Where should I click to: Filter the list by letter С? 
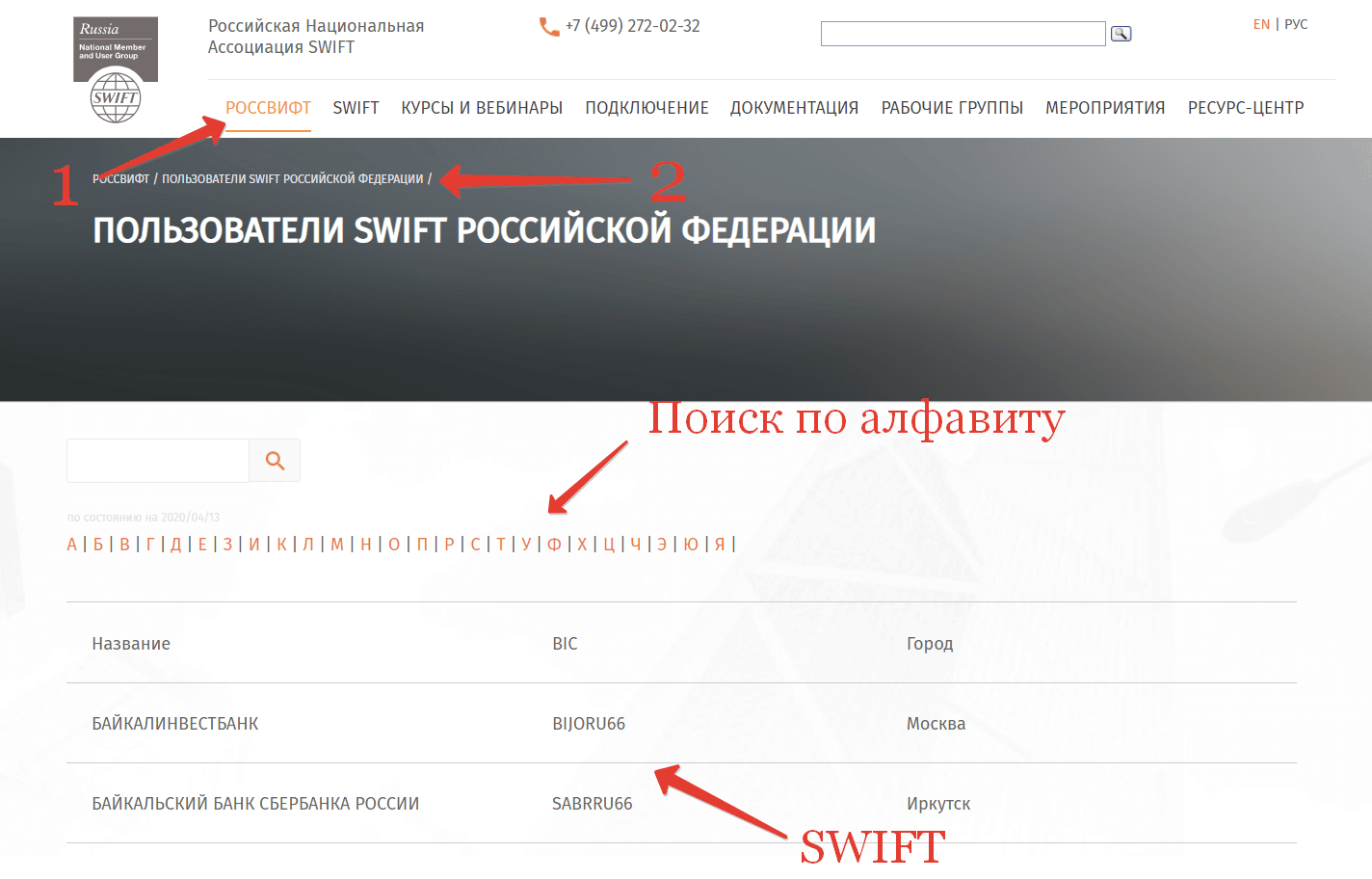click(x=475, y=545)
